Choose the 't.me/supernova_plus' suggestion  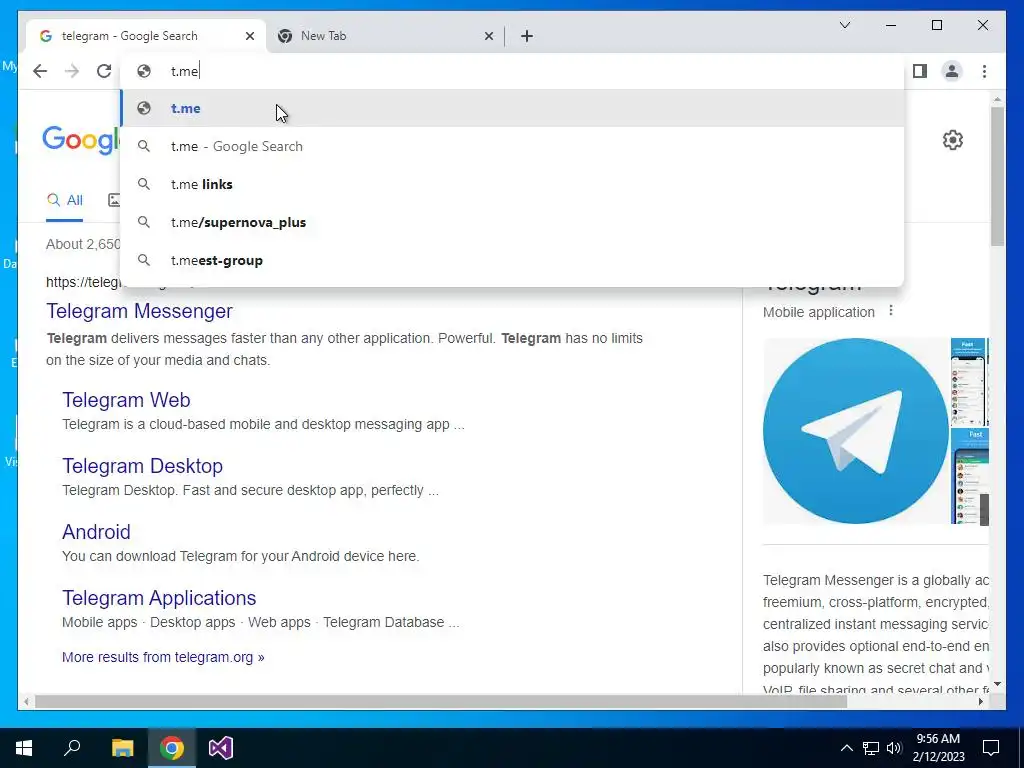(x=513, y=222)
